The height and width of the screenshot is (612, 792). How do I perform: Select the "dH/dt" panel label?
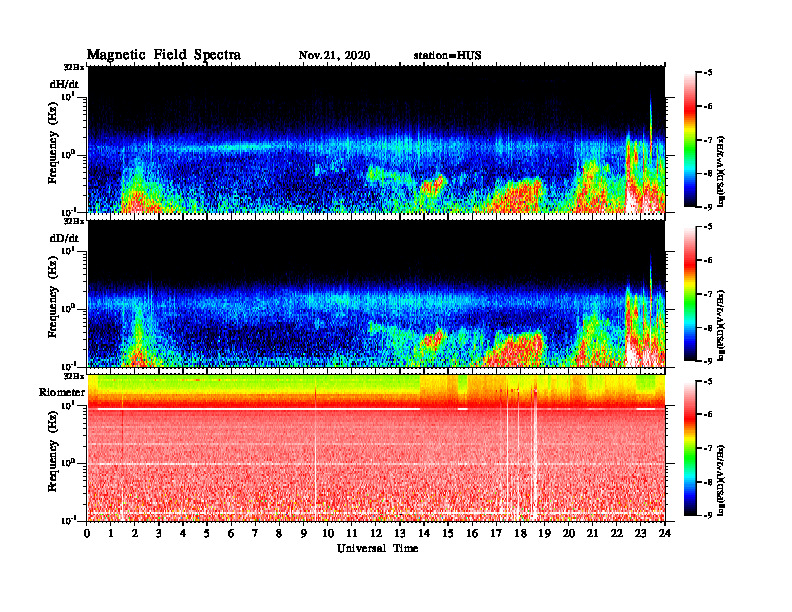pos(64,84)
